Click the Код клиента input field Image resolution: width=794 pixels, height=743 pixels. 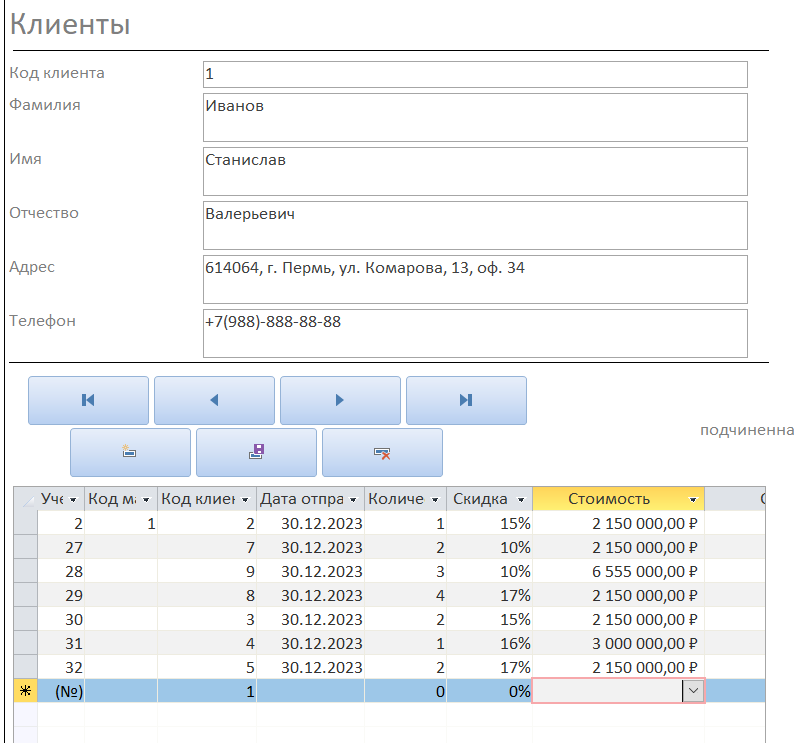click(x=475, y=74)
